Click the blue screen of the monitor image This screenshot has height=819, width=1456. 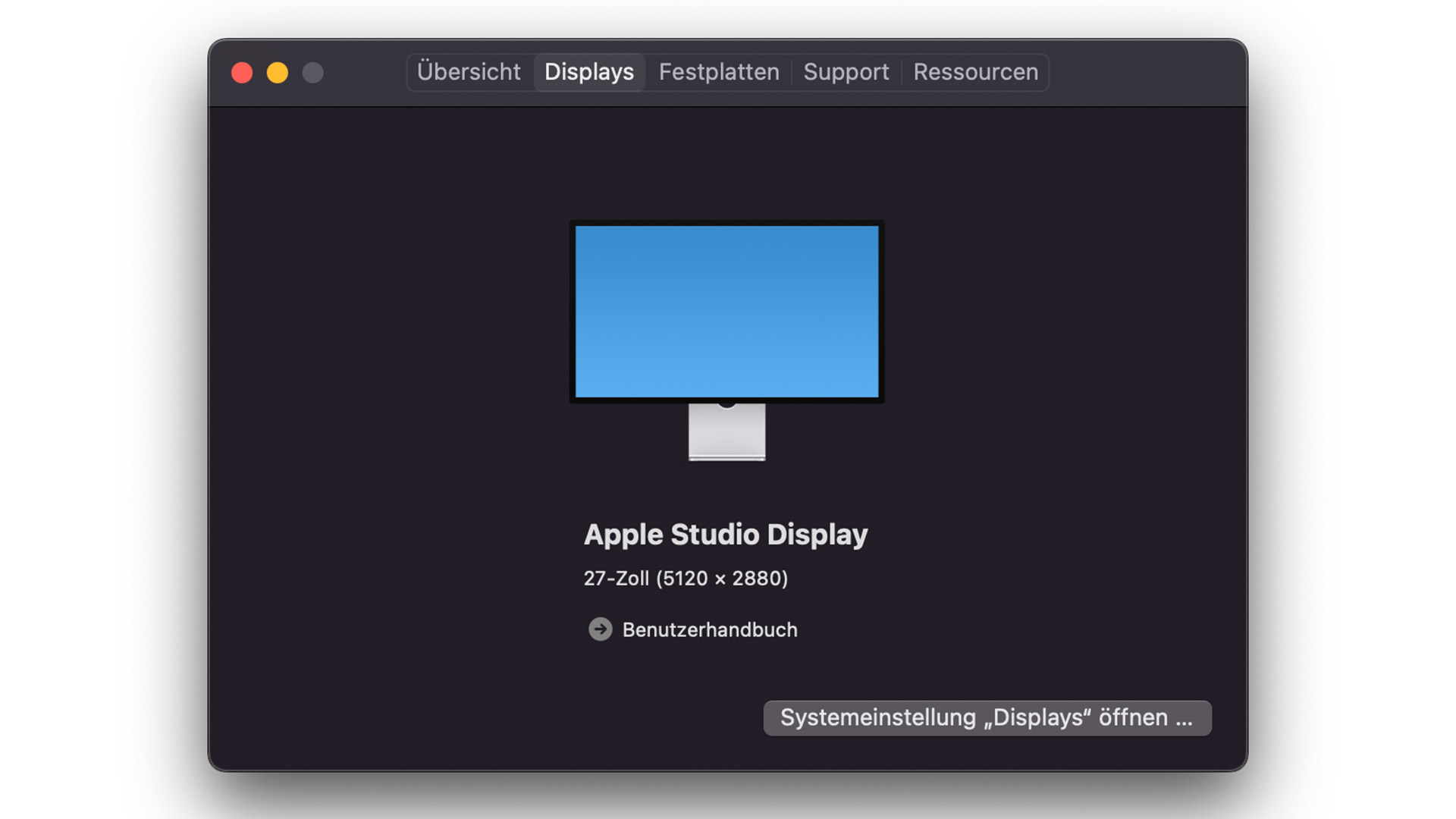(726, 311)
